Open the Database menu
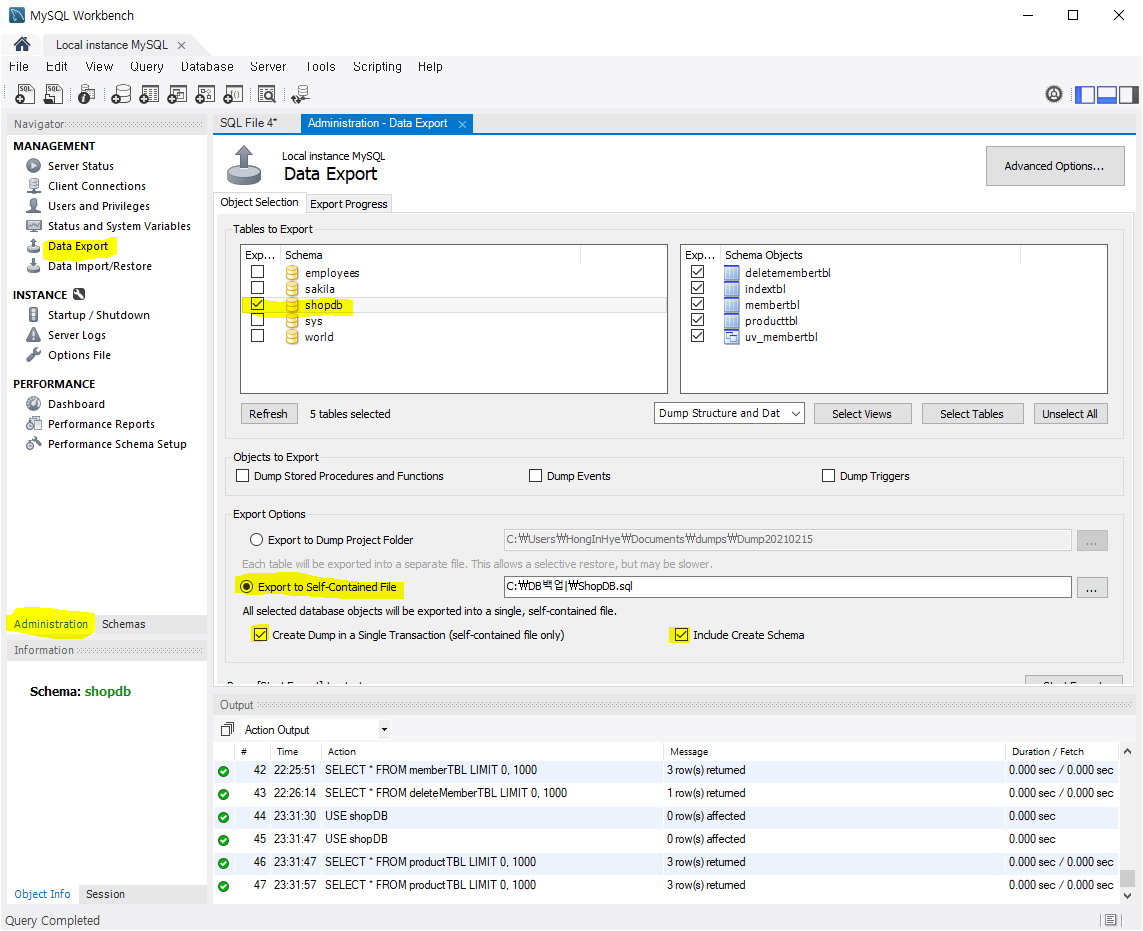Screen dimensions: 1143x931 pos(207,67)
